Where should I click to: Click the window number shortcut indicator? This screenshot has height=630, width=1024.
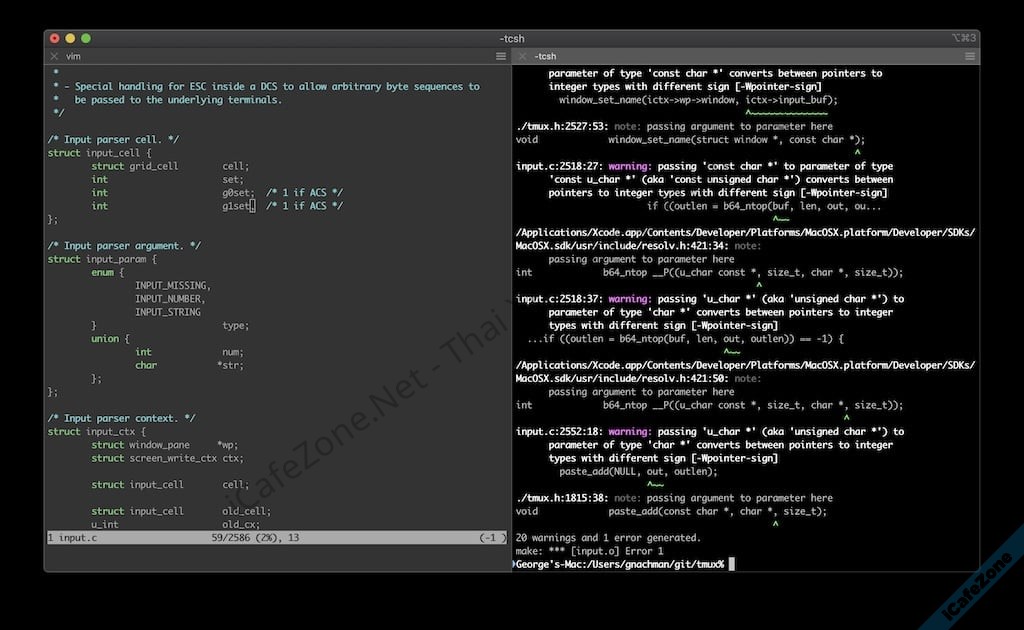click(x=964, y=38)
